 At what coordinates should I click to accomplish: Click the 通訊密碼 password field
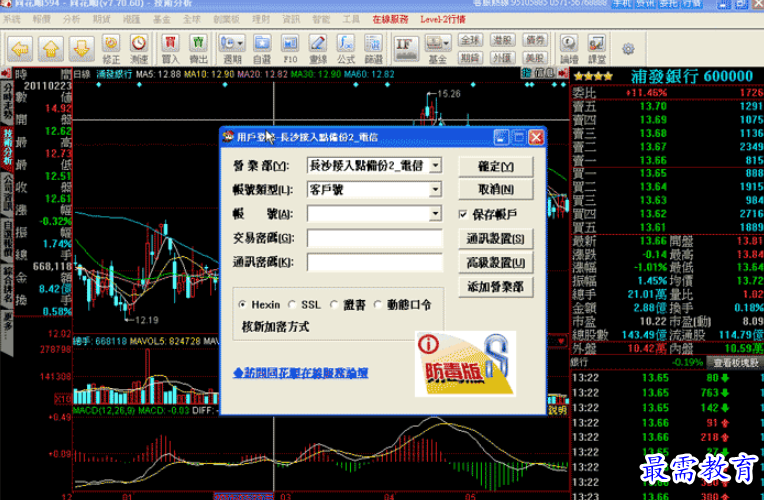coord(375,262)
